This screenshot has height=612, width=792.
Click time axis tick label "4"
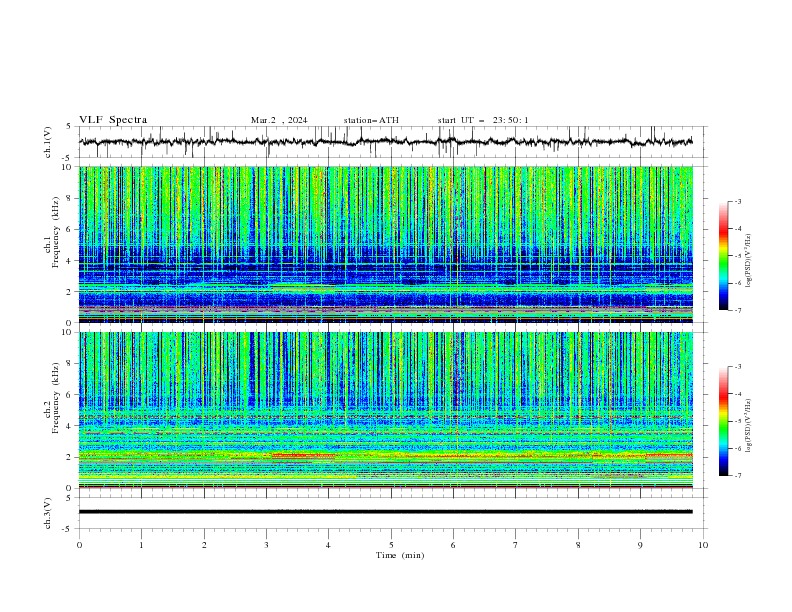[328, 545]
